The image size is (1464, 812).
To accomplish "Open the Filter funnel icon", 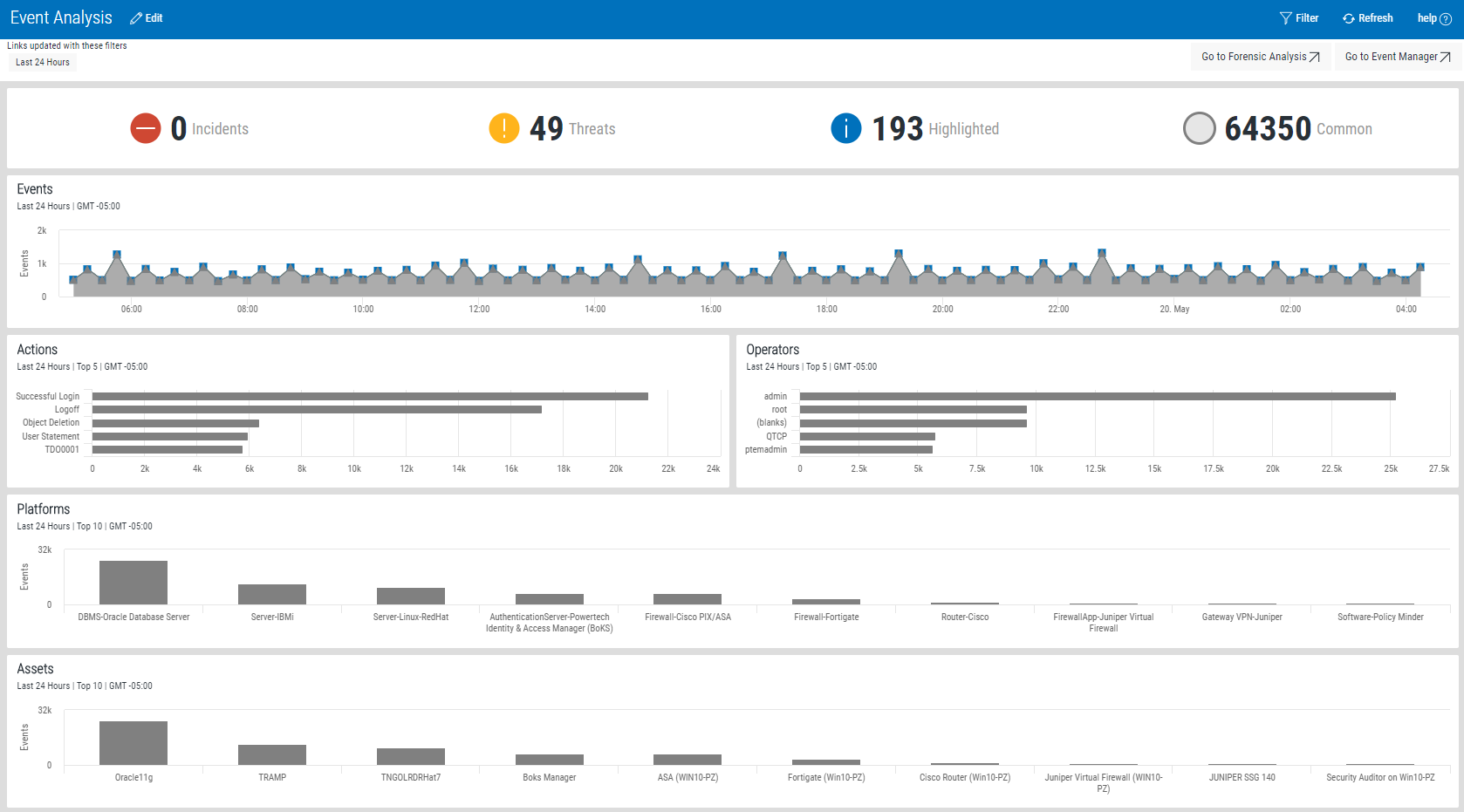I will [1285, 18].
